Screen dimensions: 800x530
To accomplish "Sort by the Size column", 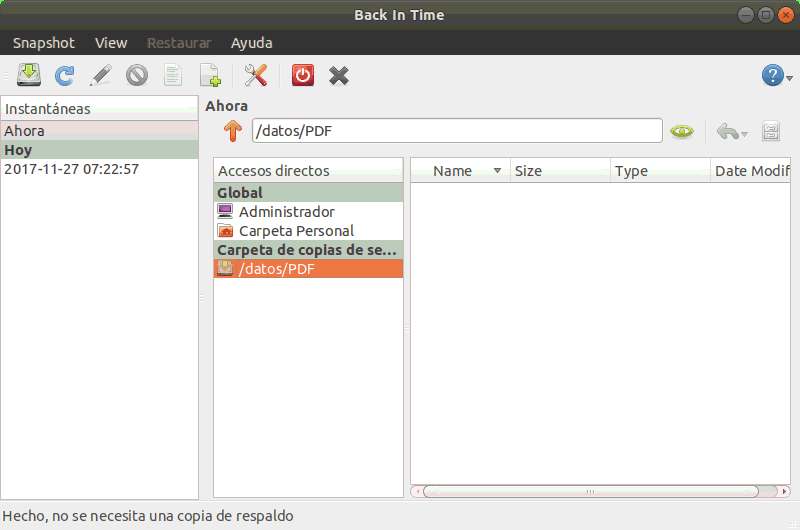I will [560, 171].
